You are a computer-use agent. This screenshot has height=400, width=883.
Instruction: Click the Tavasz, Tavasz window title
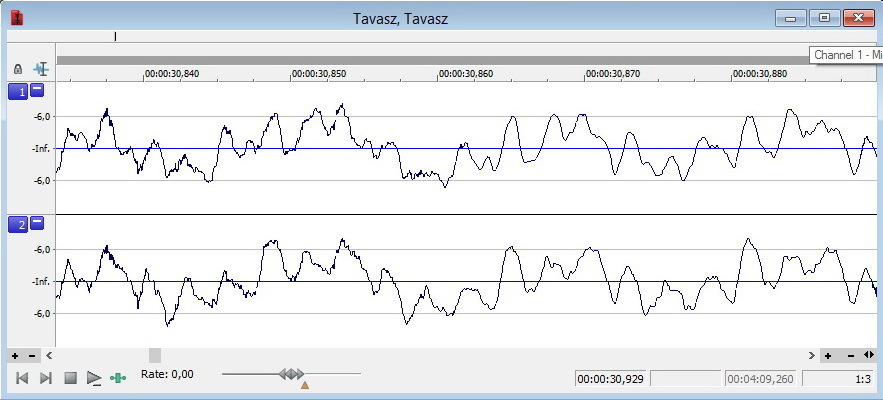point(400,19)
